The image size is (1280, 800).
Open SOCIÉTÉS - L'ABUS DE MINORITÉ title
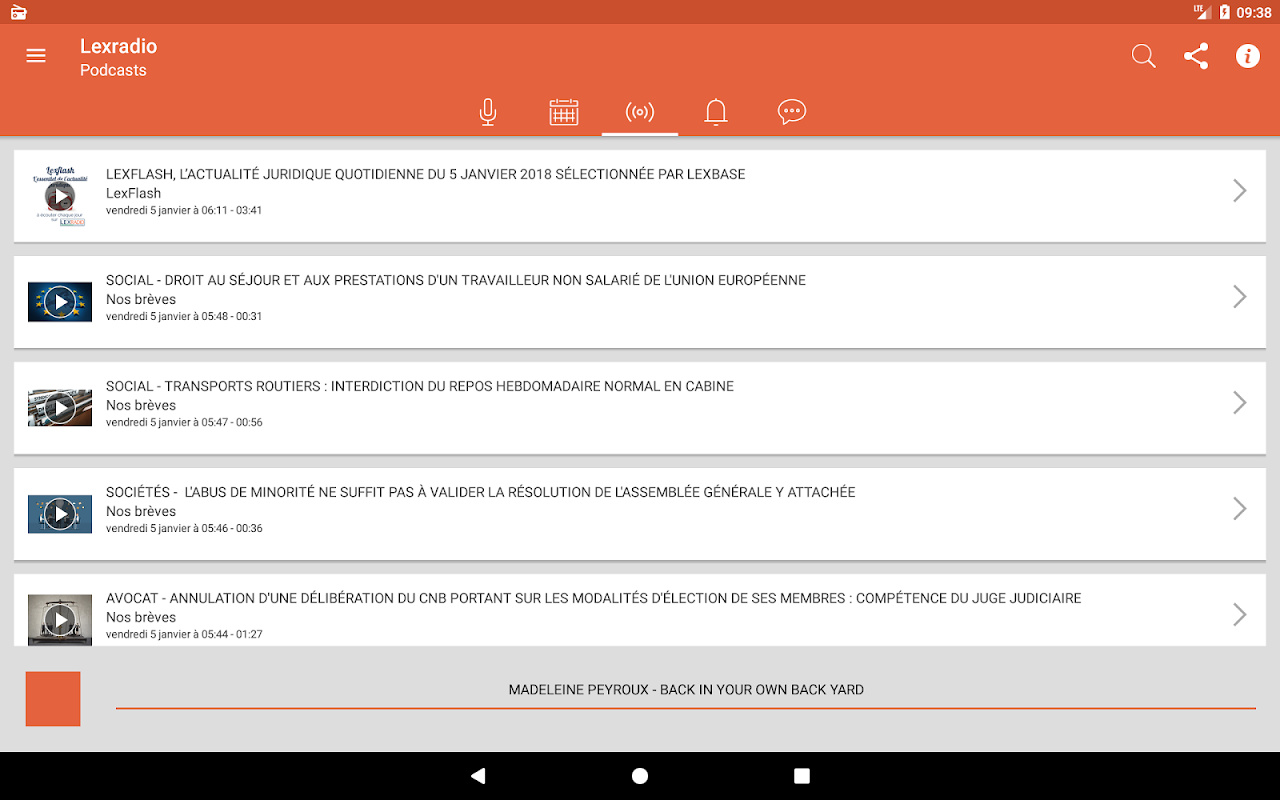click(481, 492)
